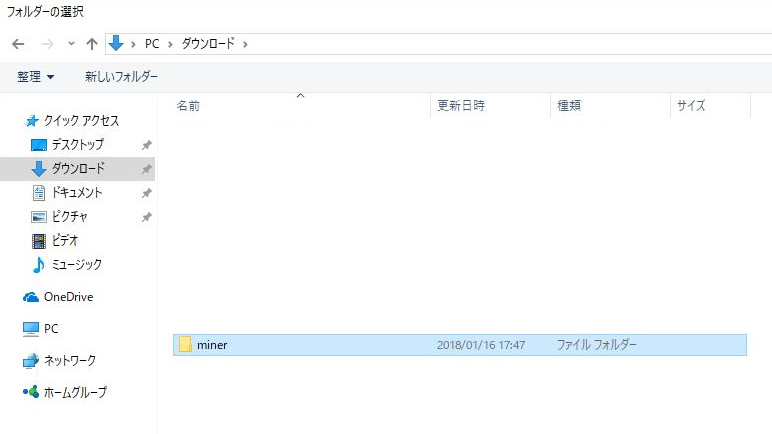Click the PC computer icon in sidebar
The image size is (772, 434).
(31, 329)
